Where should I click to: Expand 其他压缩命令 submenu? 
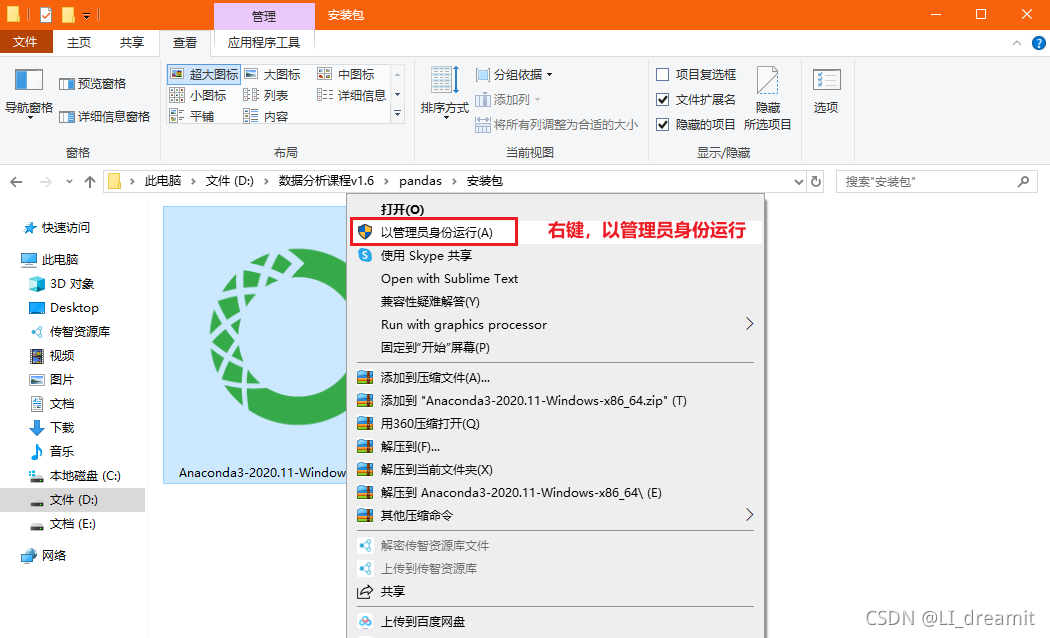click(556, 515)
